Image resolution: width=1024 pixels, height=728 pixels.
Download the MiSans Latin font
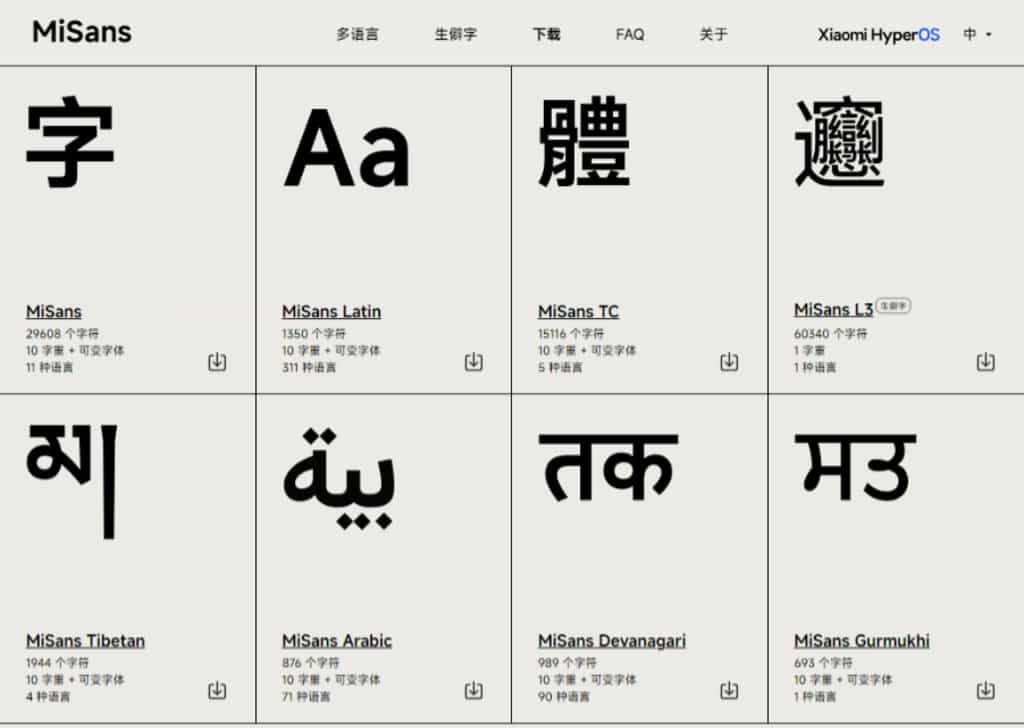coord(473,362)
